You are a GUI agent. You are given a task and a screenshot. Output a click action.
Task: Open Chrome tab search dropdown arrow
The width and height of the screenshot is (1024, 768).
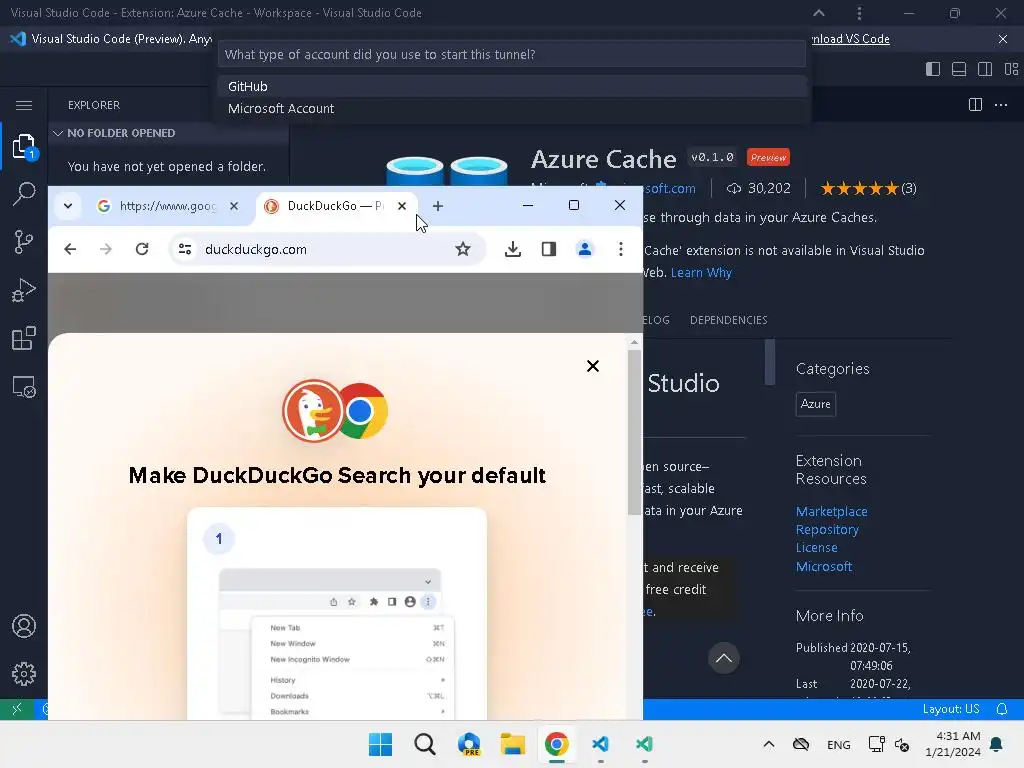[68, 206]
